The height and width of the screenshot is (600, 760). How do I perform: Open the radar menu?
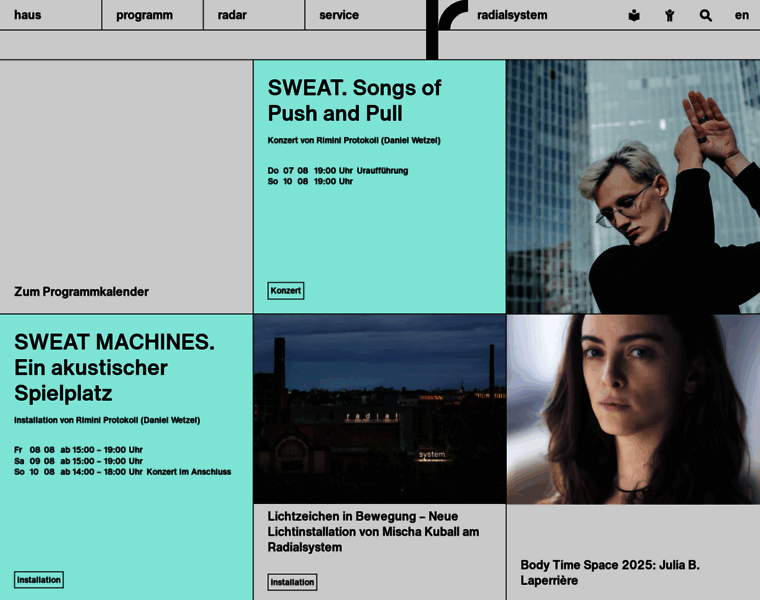(232, 15)
